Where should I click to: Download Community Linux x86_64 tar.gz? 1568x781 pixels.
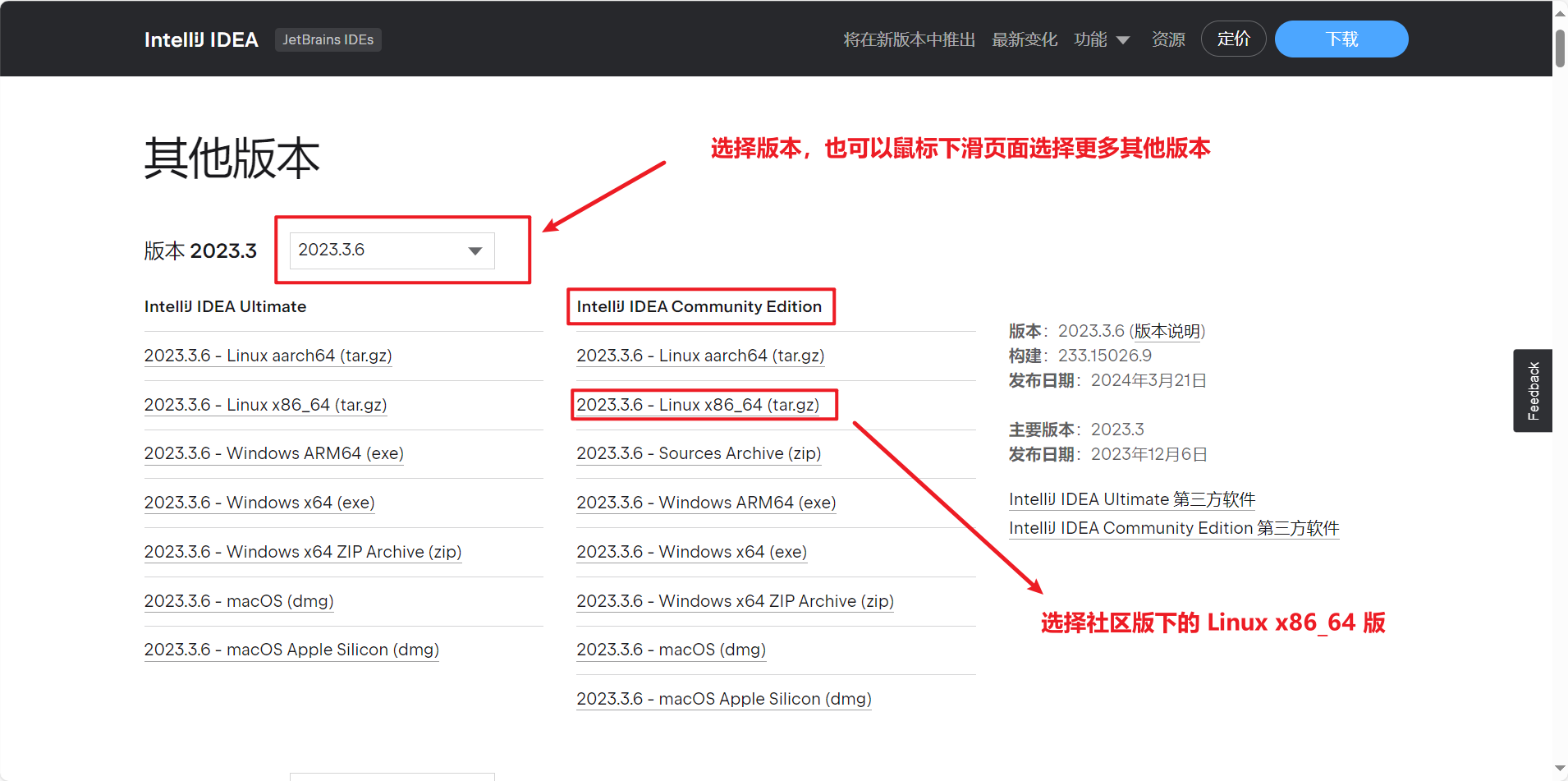coord(698,405)
